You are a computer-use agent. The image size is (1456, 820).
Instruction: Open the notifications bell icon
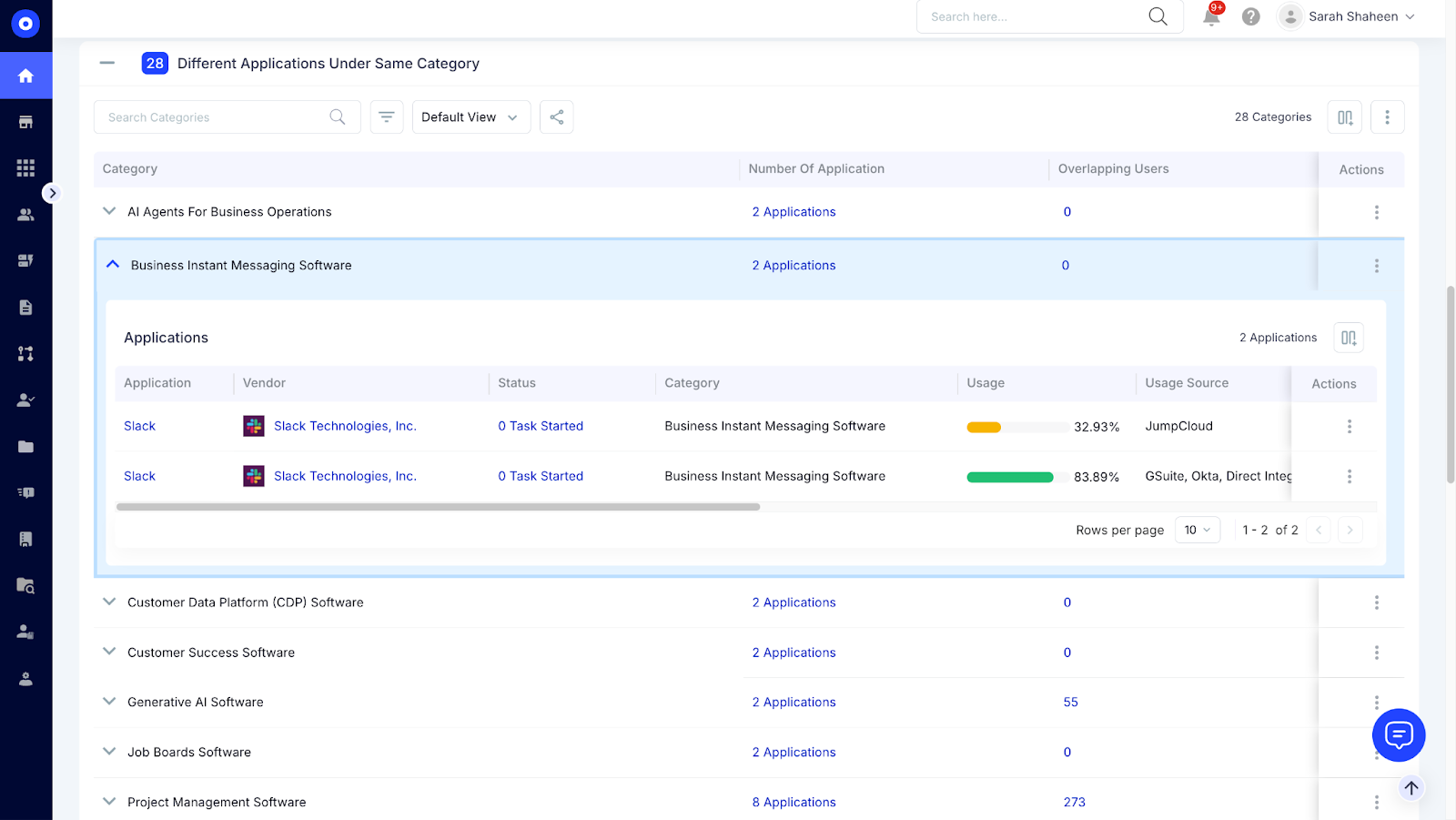pyautogui.click(x=1210, y=16)
